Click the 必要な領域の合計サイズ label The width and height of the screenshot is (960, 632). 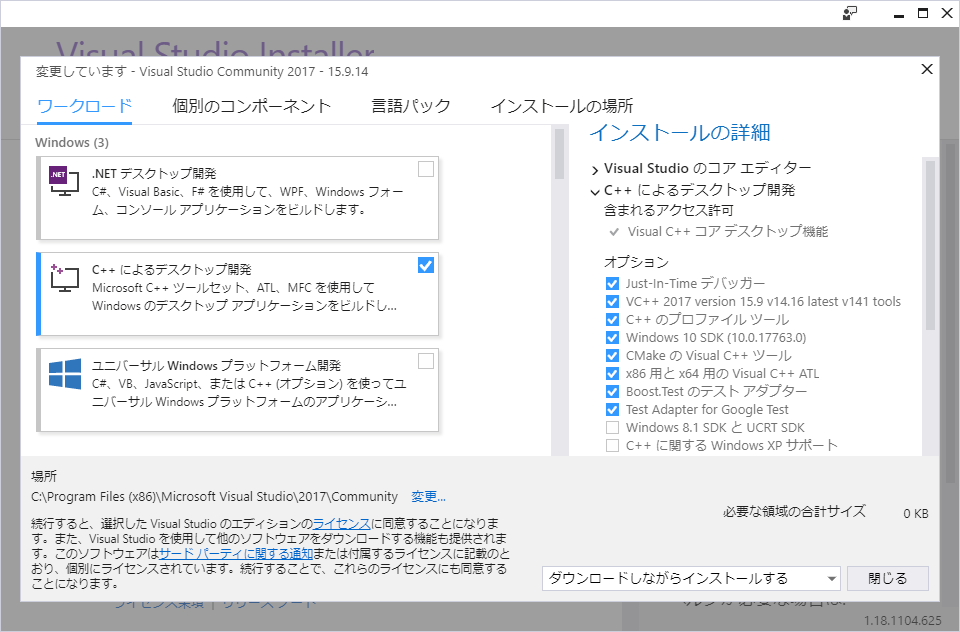794,511
